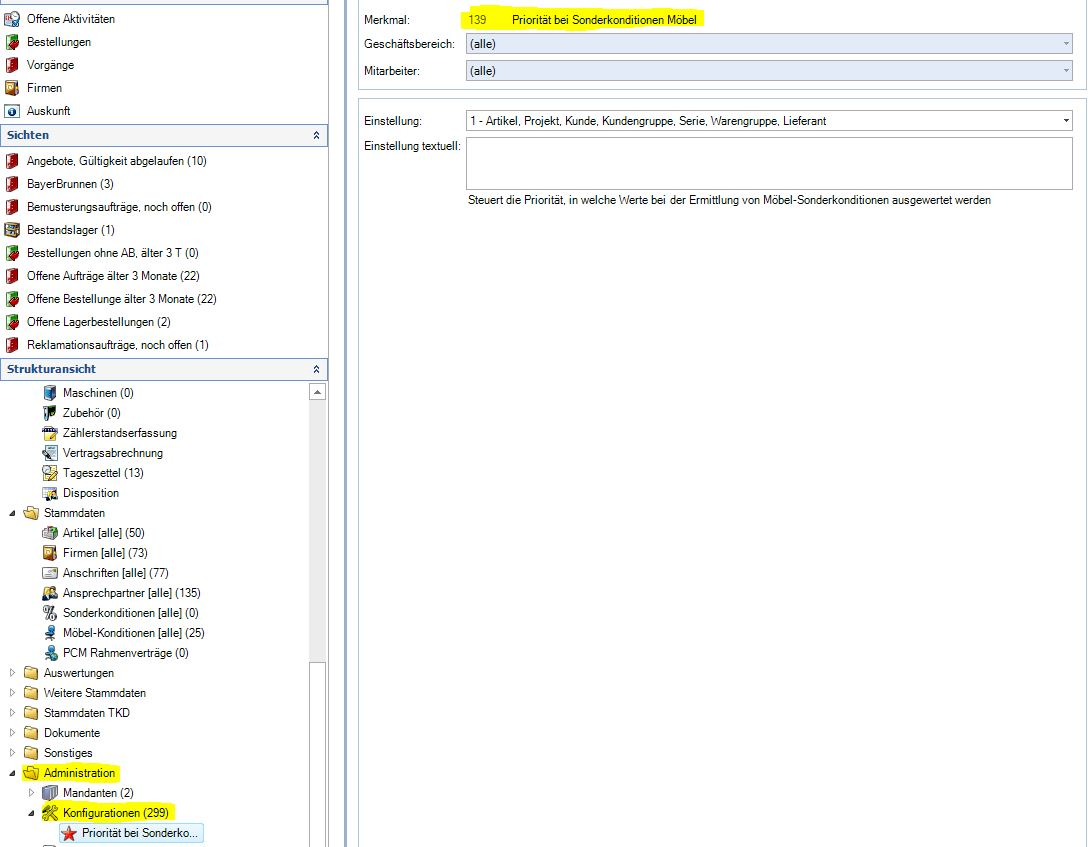Click into the Einstellung textuell field
This screenshot has width=1088, height=847.
point(768,163)
